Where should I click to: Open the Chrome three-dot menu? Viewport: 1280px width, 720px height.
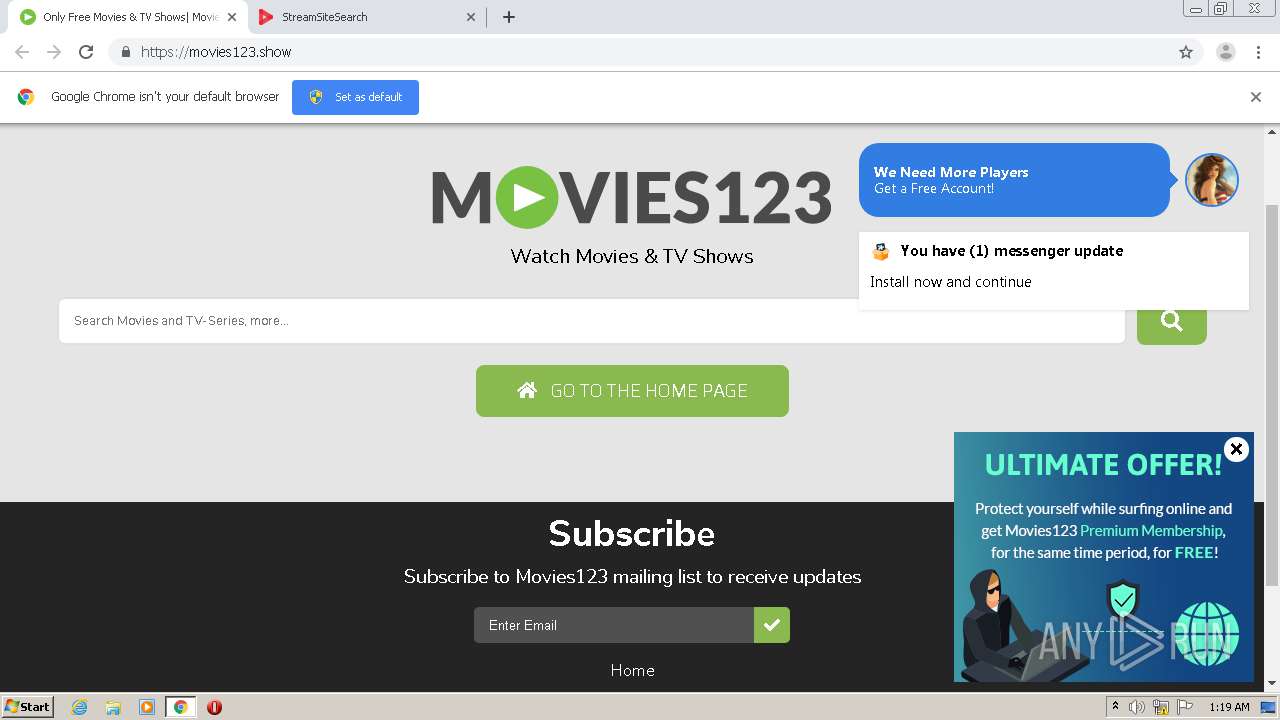coord(1258,52)
